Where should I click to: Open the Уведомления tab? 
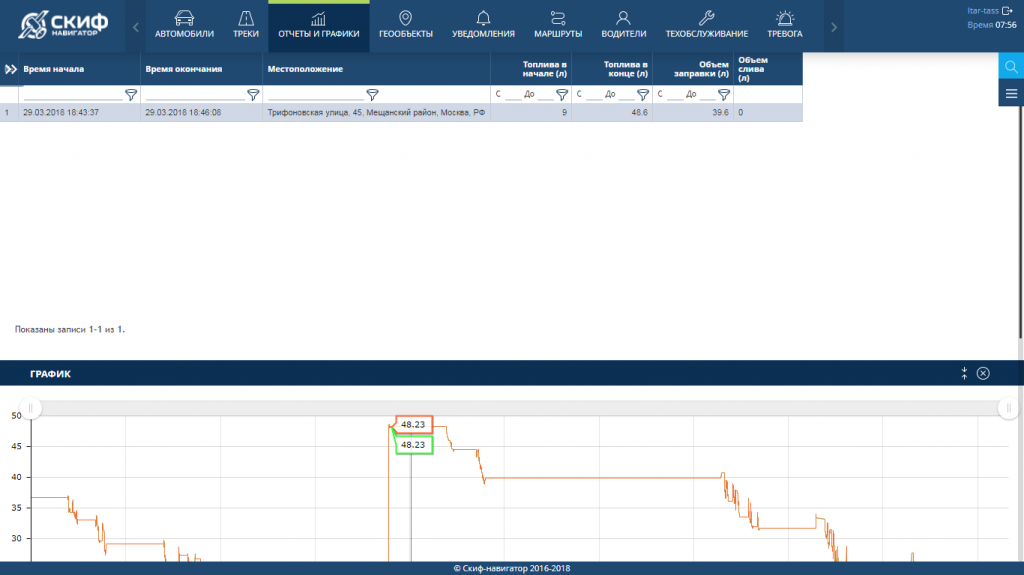(483, 26)
